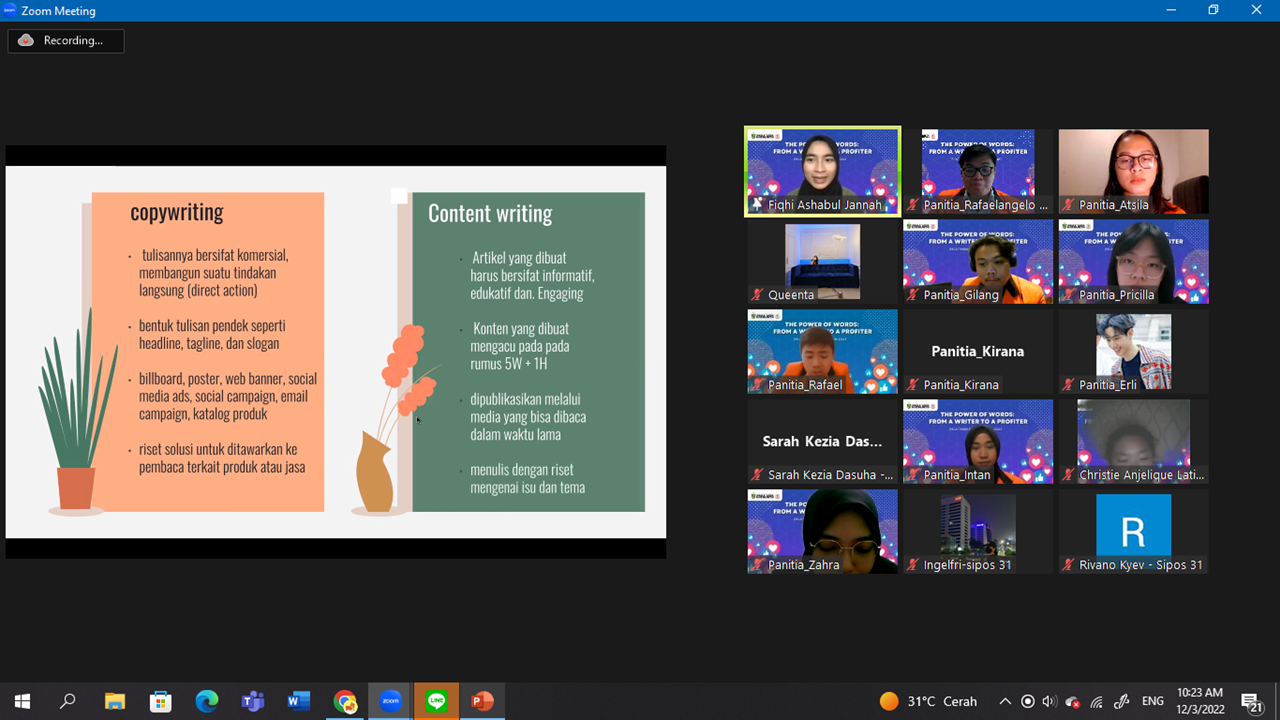1280x720 pixels.
Task: Open the volume control in system tray
Action: pos(1049,701)
